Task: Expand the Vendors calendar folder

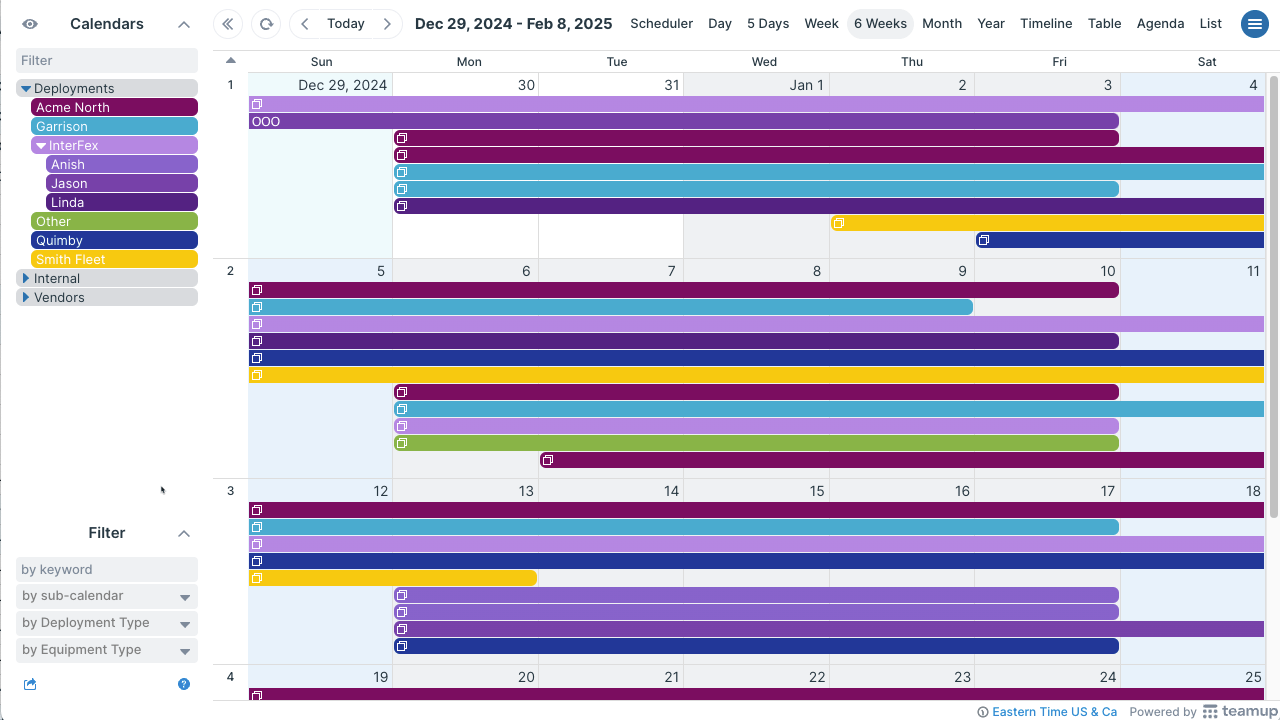Action: 26,298
